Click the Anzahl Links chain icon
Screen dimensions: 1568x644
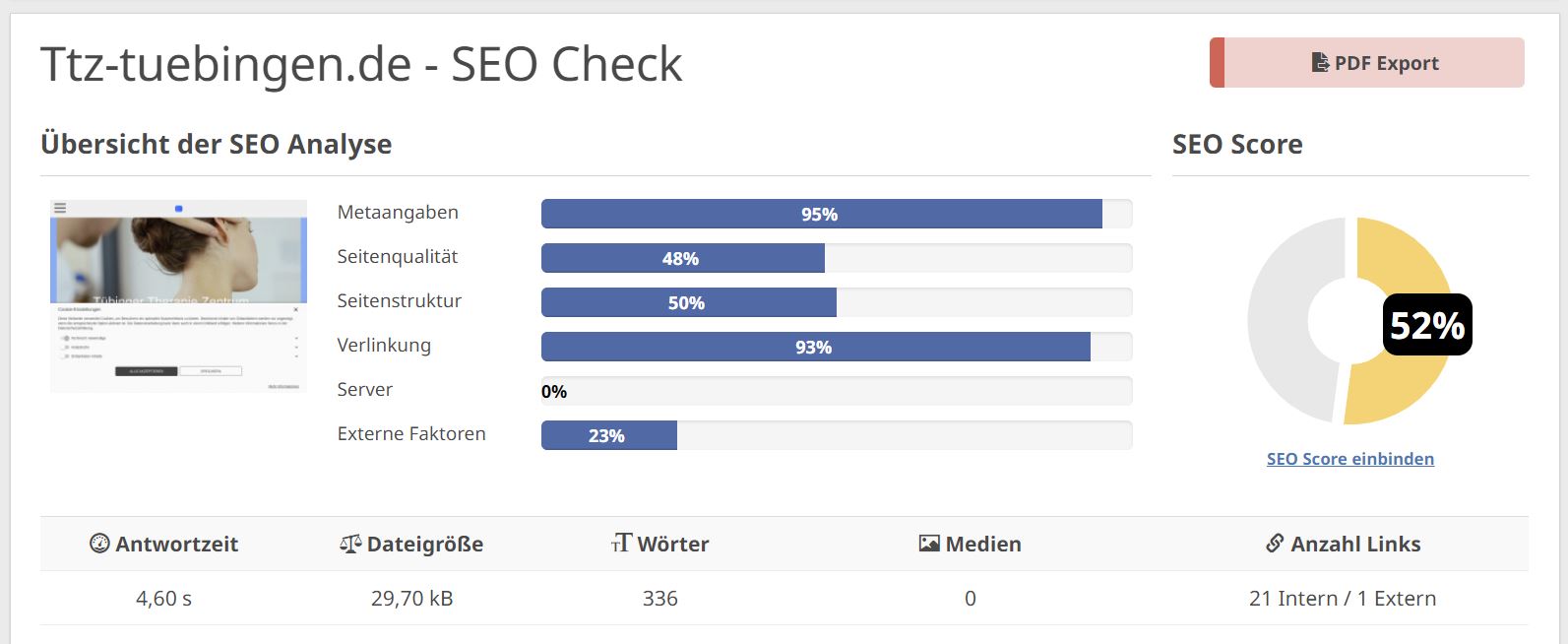coord(1275,544)
